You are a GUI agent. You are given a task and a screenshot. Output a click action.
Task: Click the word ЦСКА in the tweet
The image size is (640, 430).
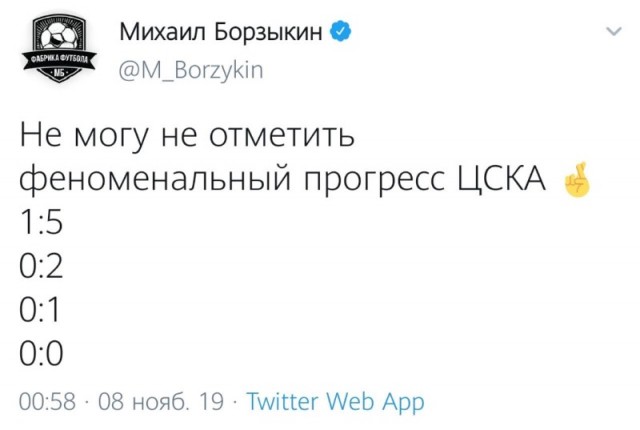(501, 180)
